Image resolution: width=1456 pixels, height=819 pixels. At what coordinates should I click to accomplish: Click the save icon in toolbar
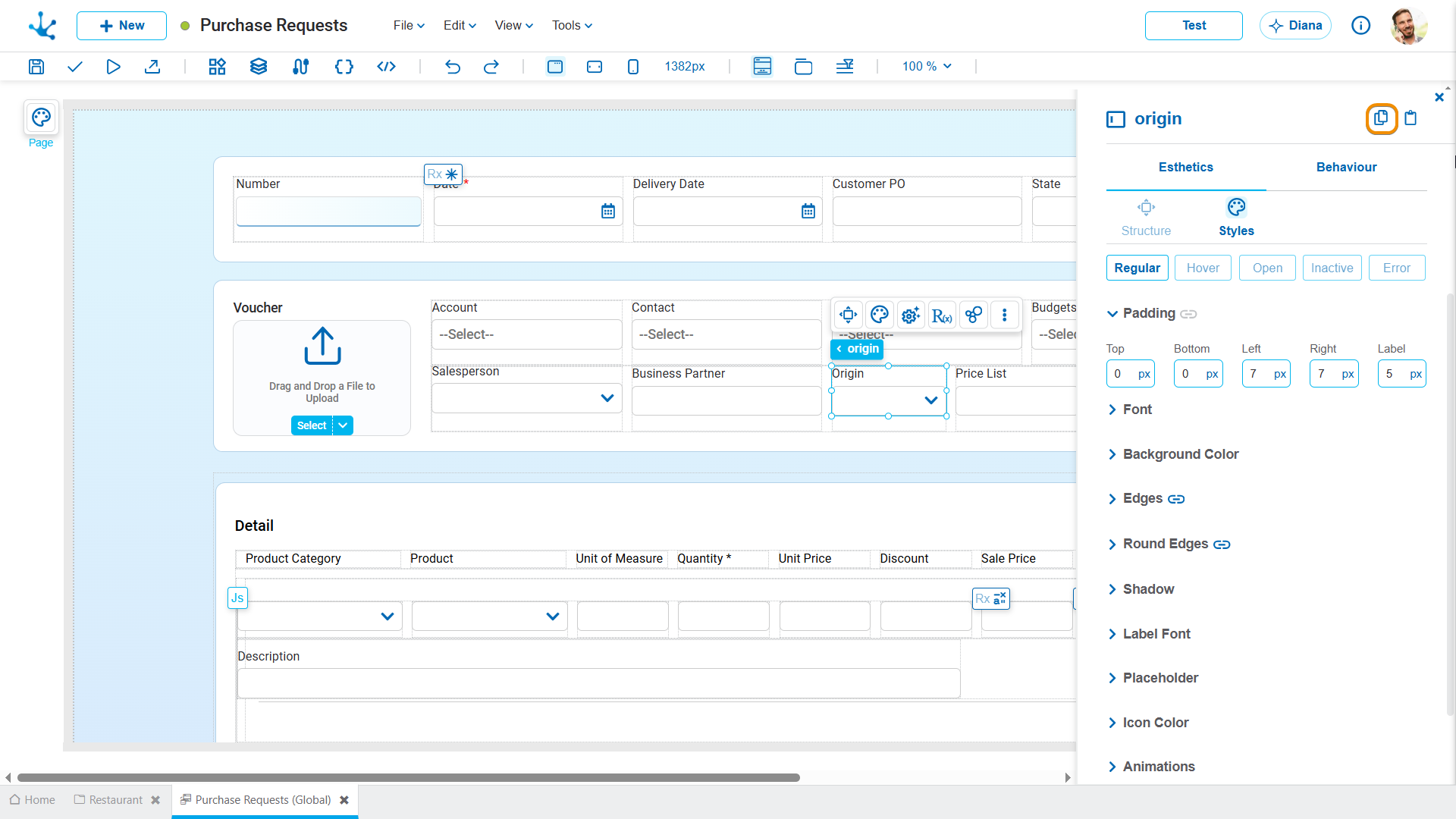[x=36, y=67]
